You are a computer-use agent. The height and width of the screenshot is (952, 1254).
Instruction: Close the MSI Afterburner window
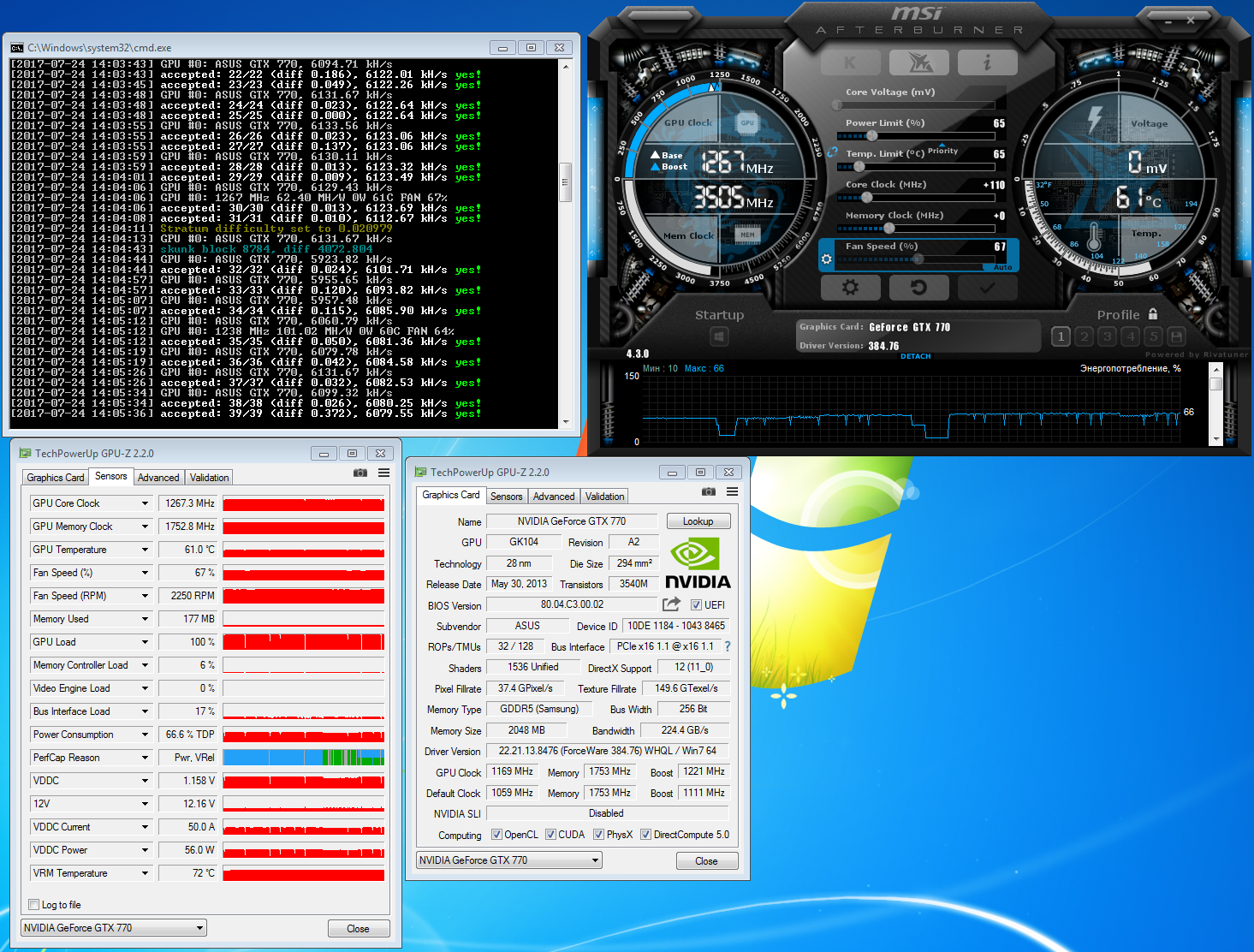(x=1191, y=19)
